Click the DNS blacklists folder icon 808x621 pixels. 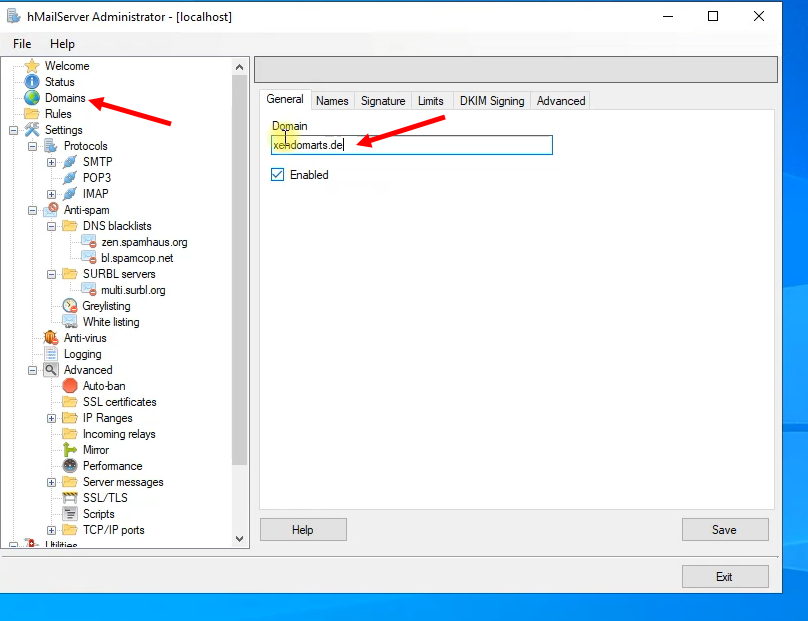pos(70,226)
